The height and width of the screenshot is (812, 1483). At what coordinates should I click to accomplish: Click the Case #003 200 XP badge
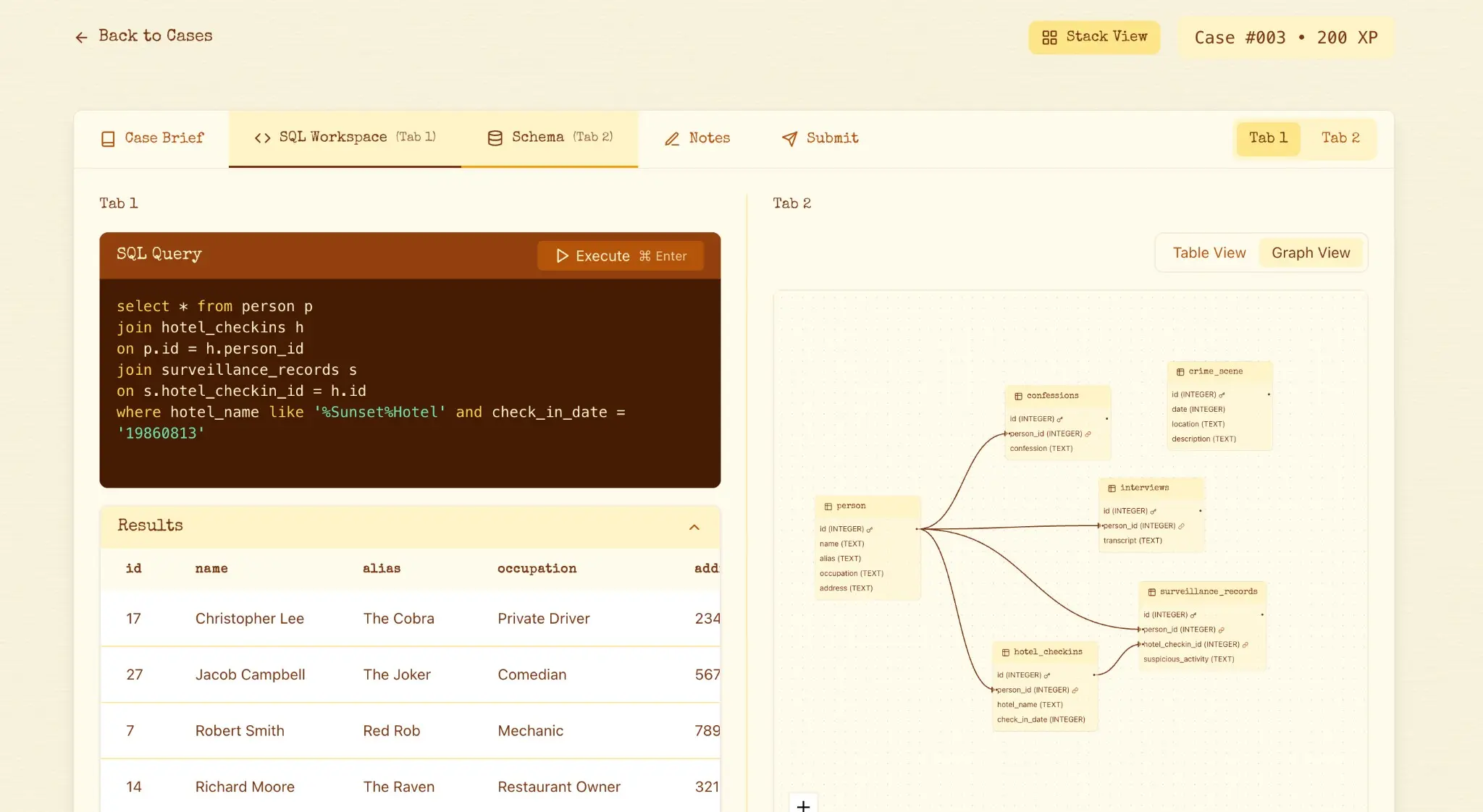(1285, 38)
